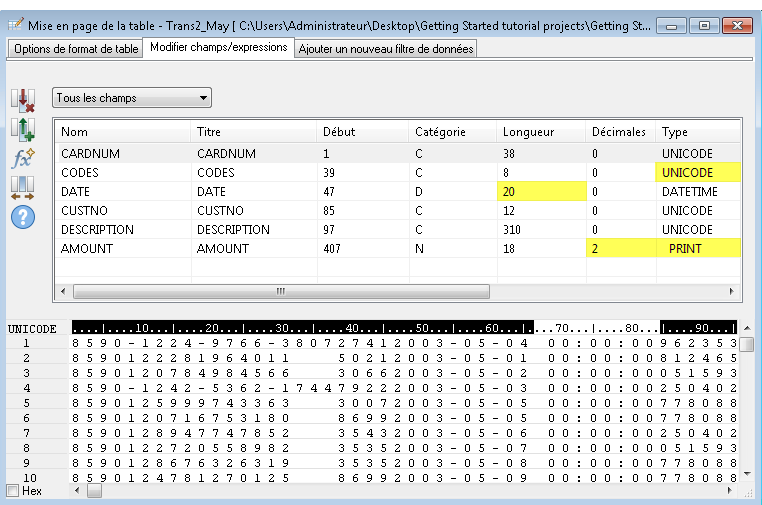Click the delete field icon with red X
Viewport: 762px width, 505px height.
click(x=22, y=100)
